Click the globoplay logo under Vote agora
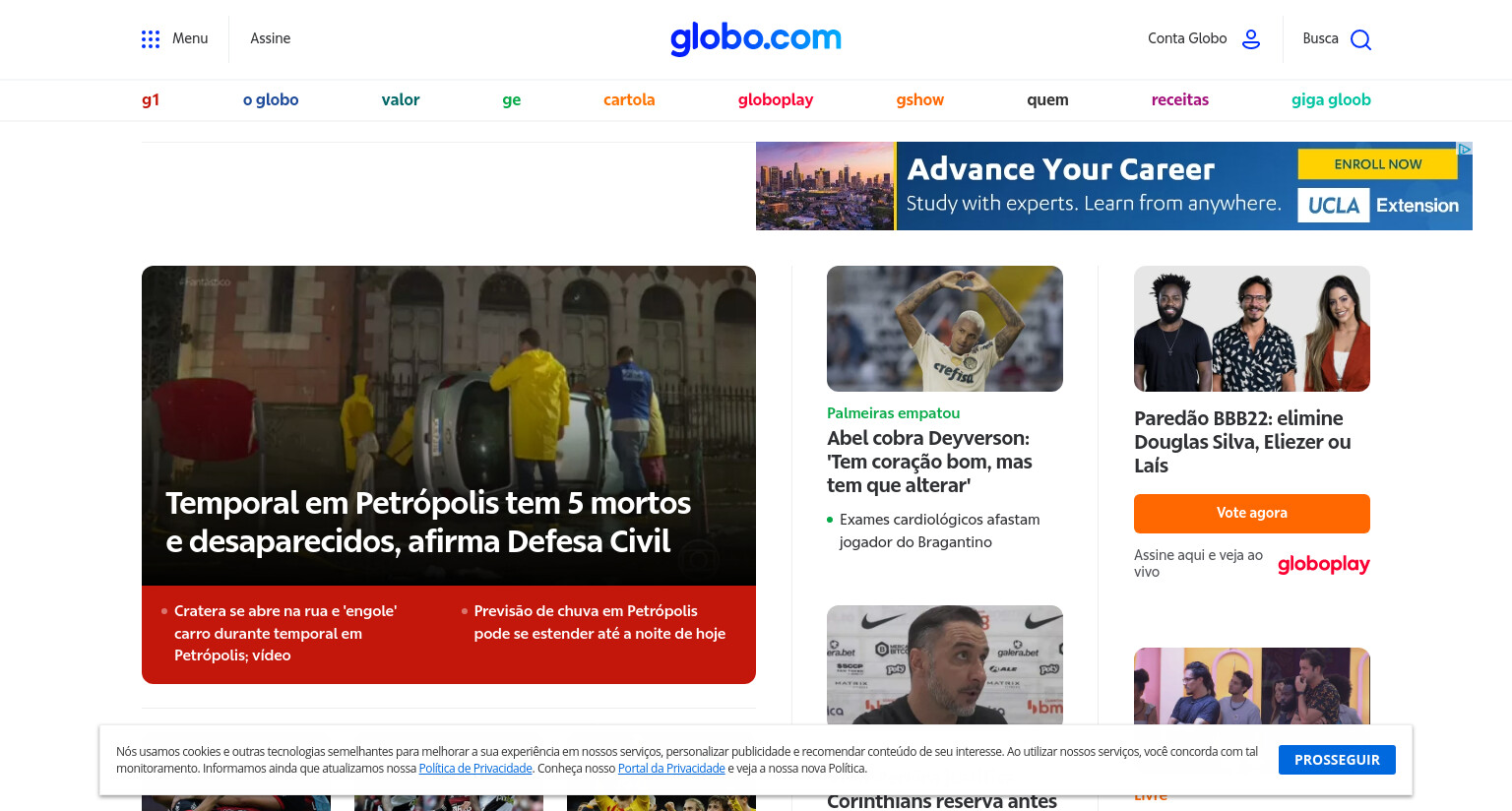Image resolution: width=1512 pixels, height=811 pixels. (1323, 564)
